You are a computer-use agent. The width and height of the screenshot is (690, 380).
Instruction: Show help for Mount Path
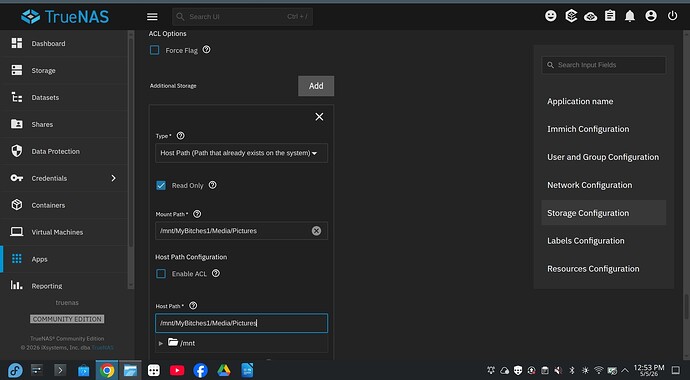click(x=197, y=214)
